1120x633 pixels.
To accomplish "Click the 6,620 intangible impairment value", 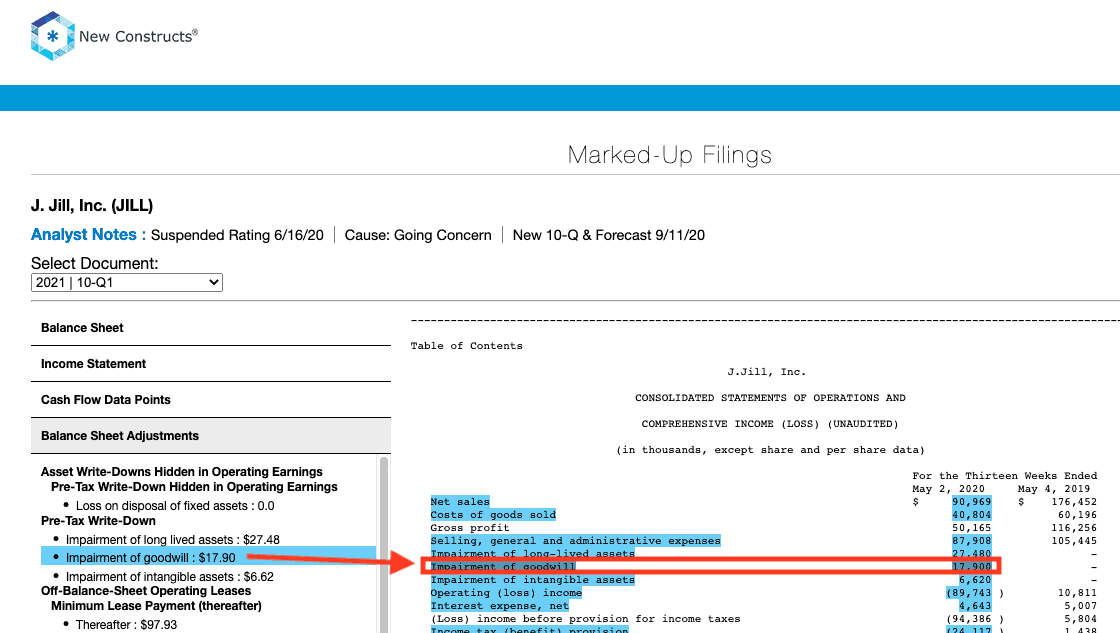I will tap(975, 580).
